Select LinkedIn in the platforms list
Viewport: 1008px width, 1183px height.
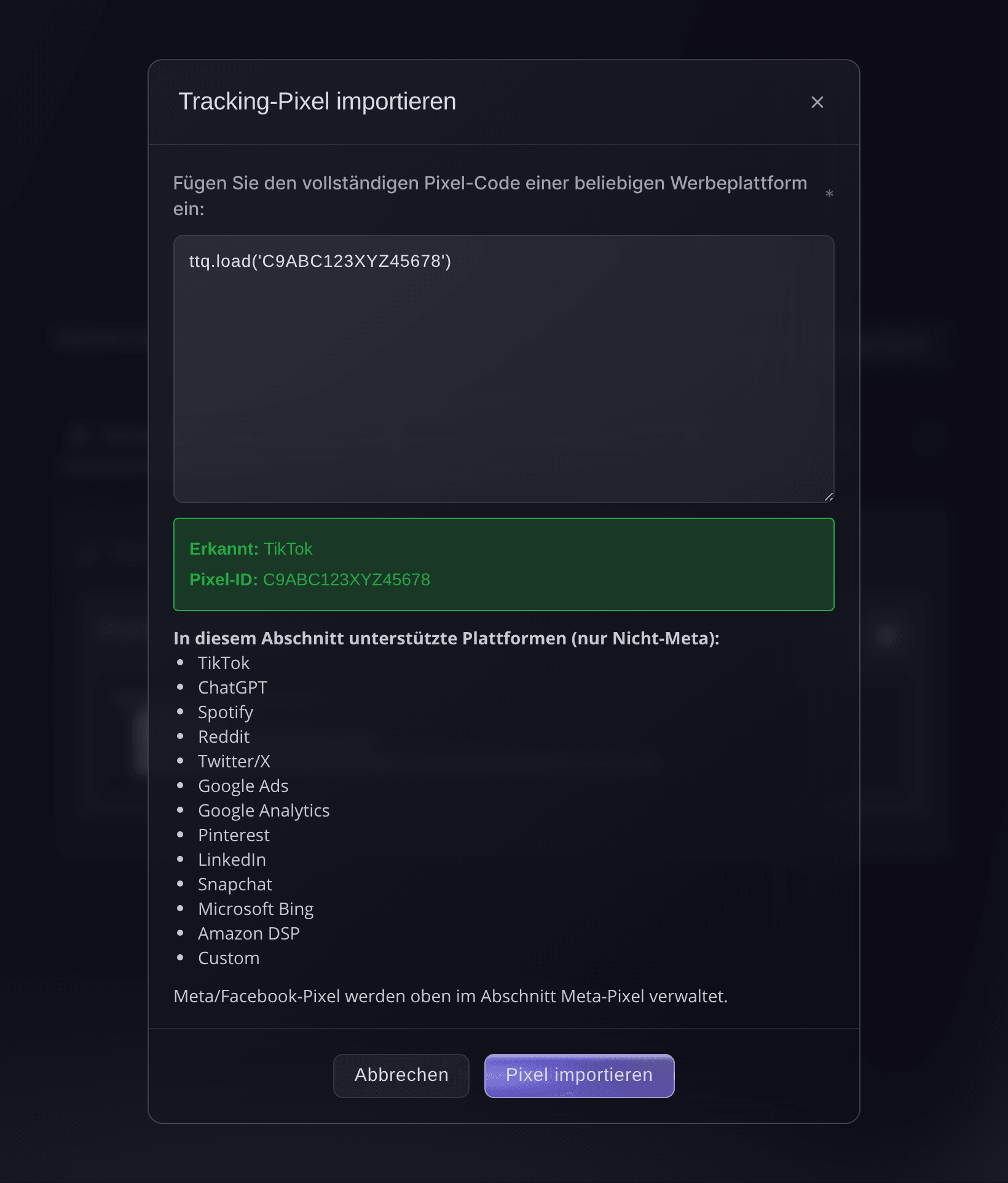(232, 860)
